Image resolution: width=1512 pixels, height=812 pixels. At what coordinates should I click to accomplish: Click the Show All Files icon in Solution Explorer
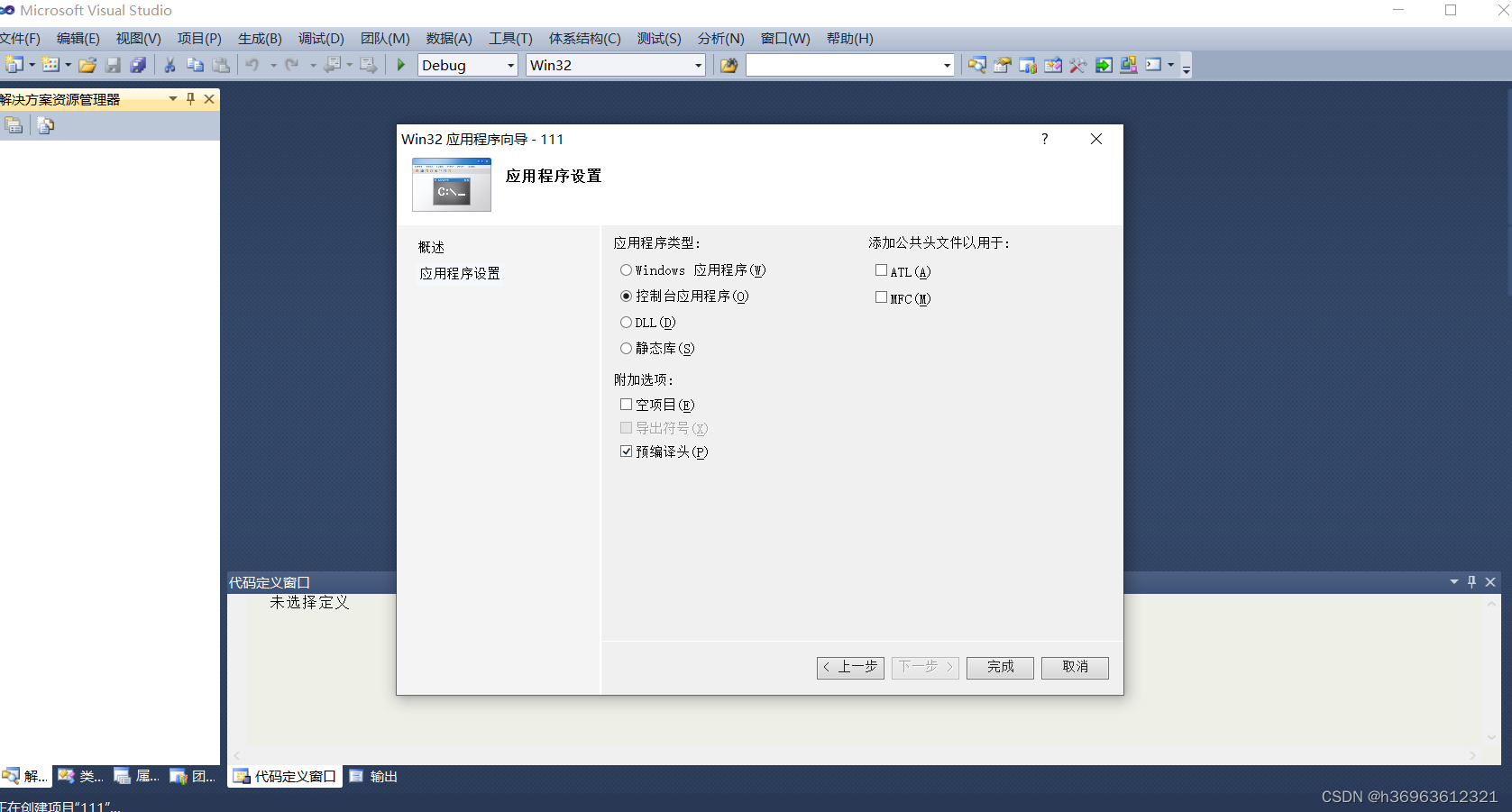point(46,125)
